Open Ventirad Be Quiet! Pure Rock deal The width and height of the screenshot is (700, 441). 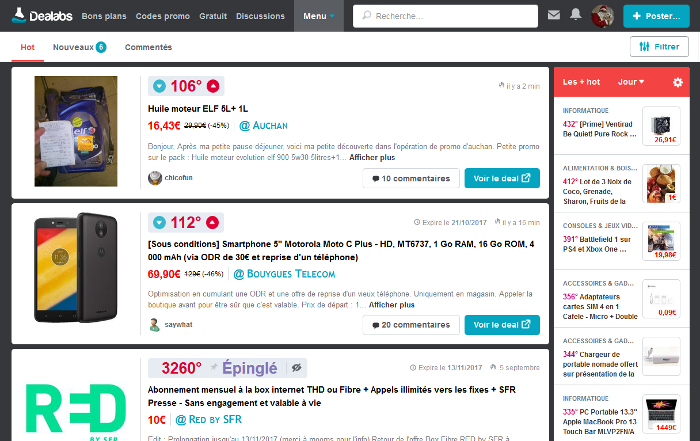tap(599, 129)
